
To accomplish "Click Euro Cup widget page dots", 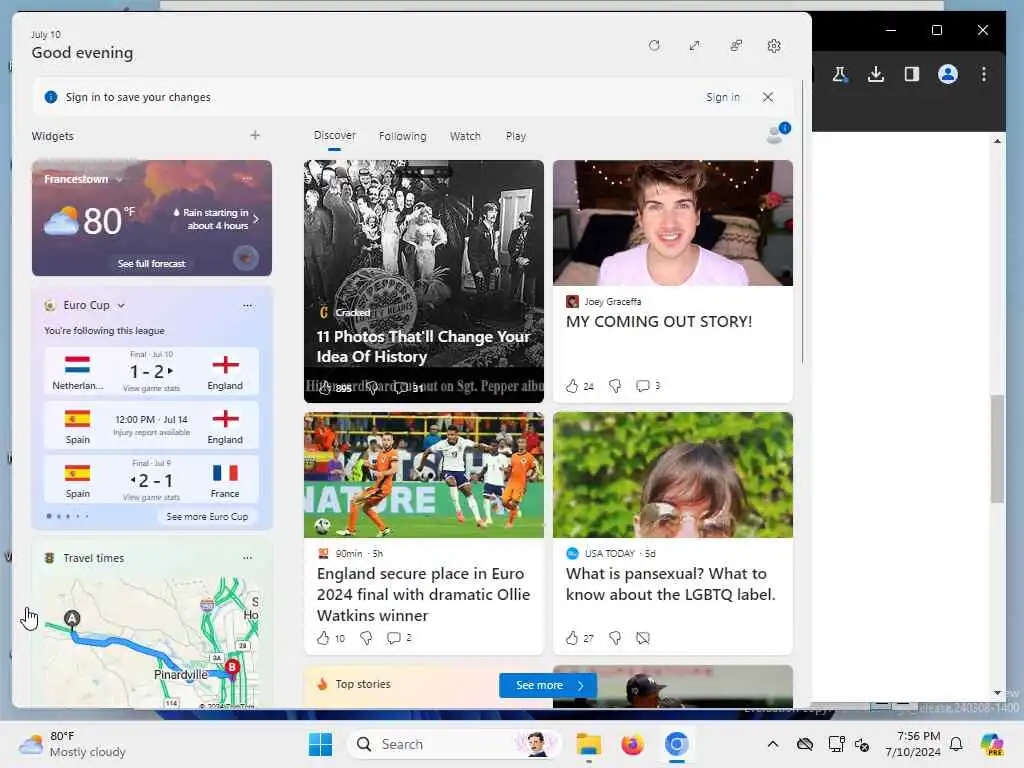I will coord(67,517).
